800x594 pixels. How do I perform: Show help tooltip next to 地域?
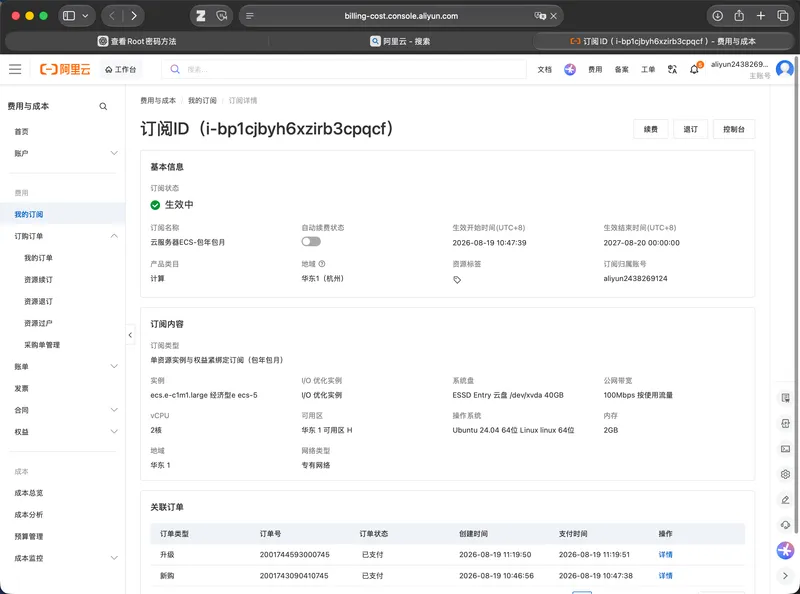[x=322, y=264]
